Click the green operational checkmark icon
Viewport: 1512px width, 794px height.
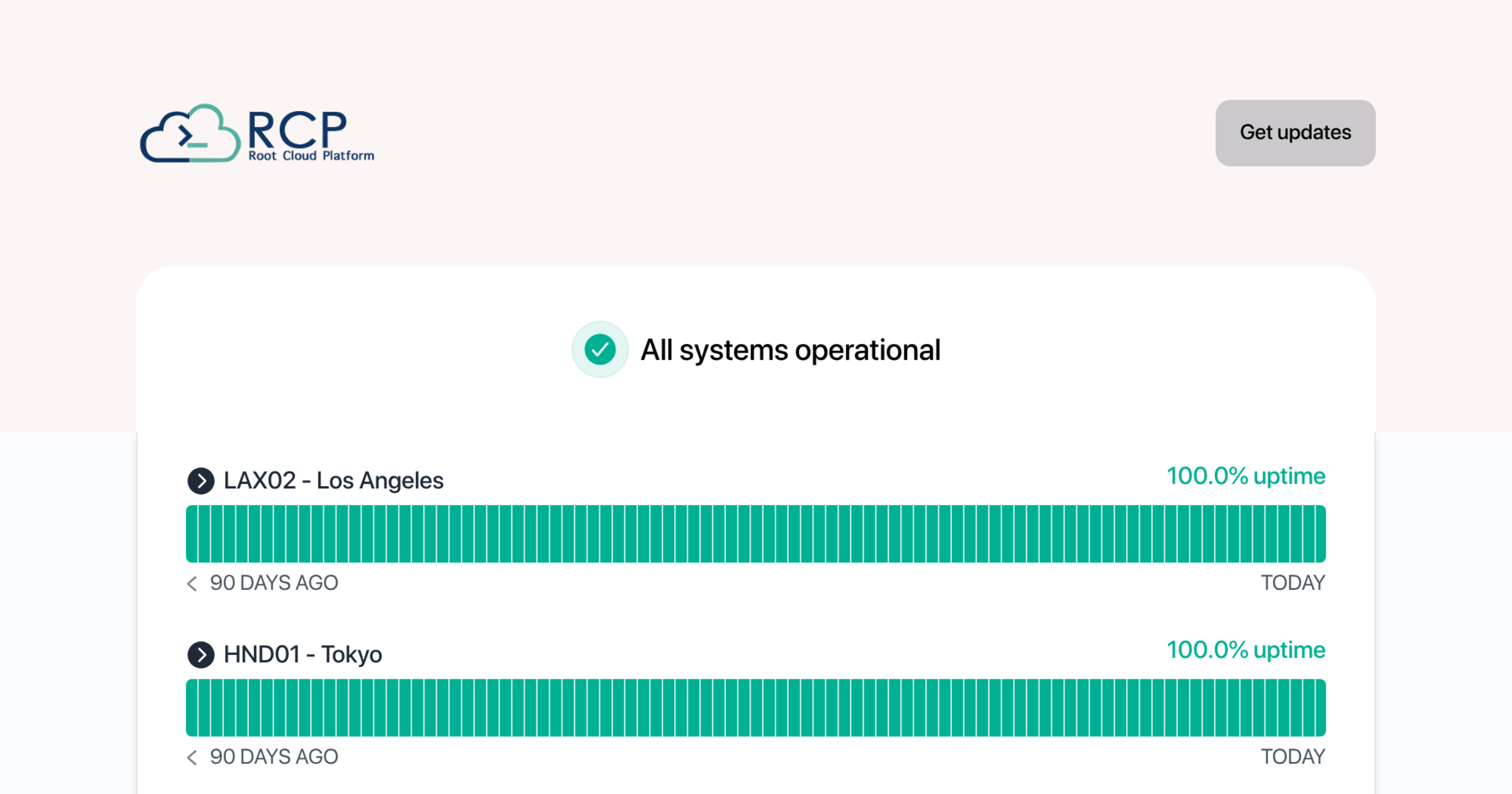[600, 350]
